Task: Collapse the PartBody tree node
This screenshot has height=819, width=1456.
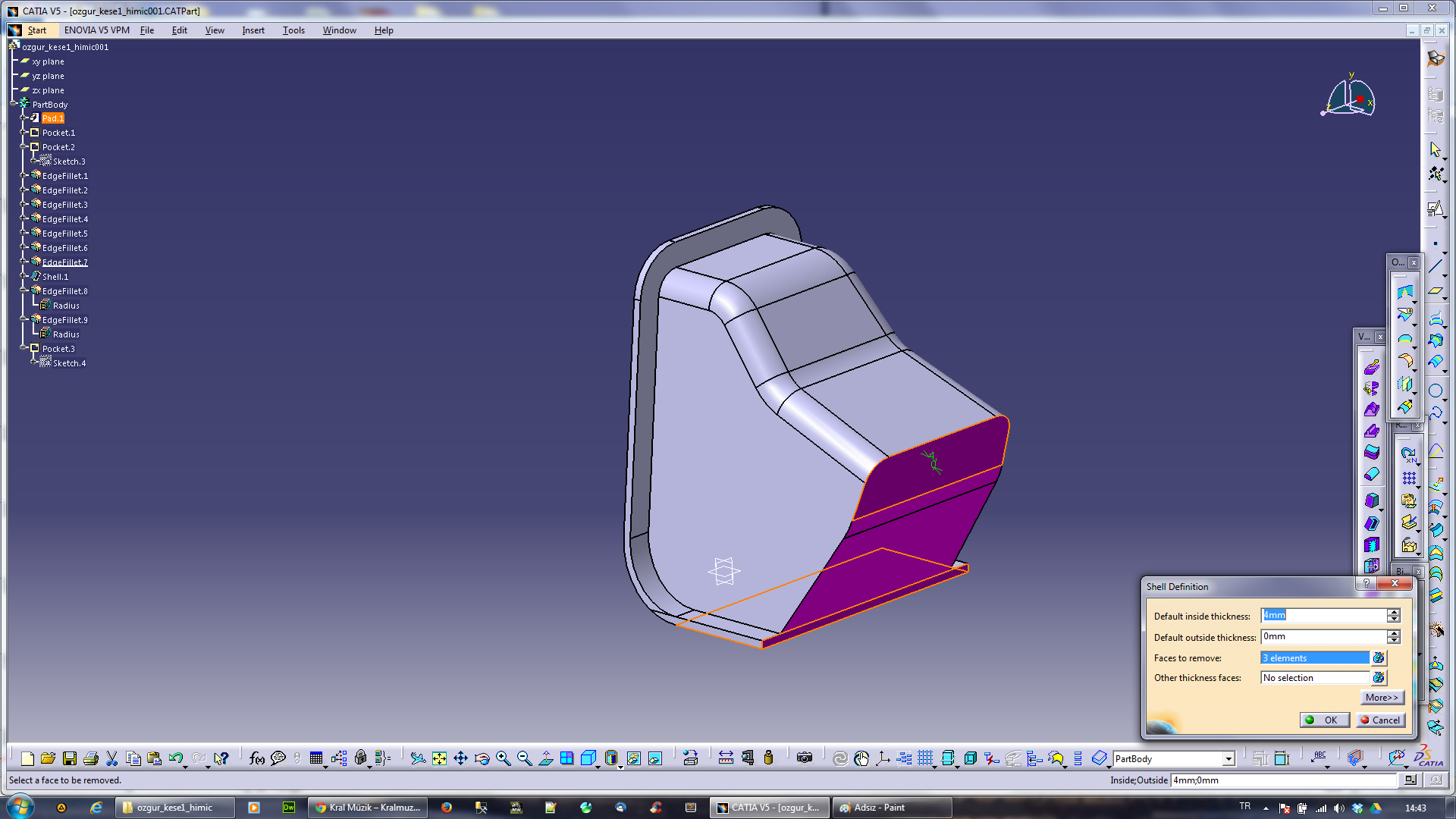Action: point(14,104)
